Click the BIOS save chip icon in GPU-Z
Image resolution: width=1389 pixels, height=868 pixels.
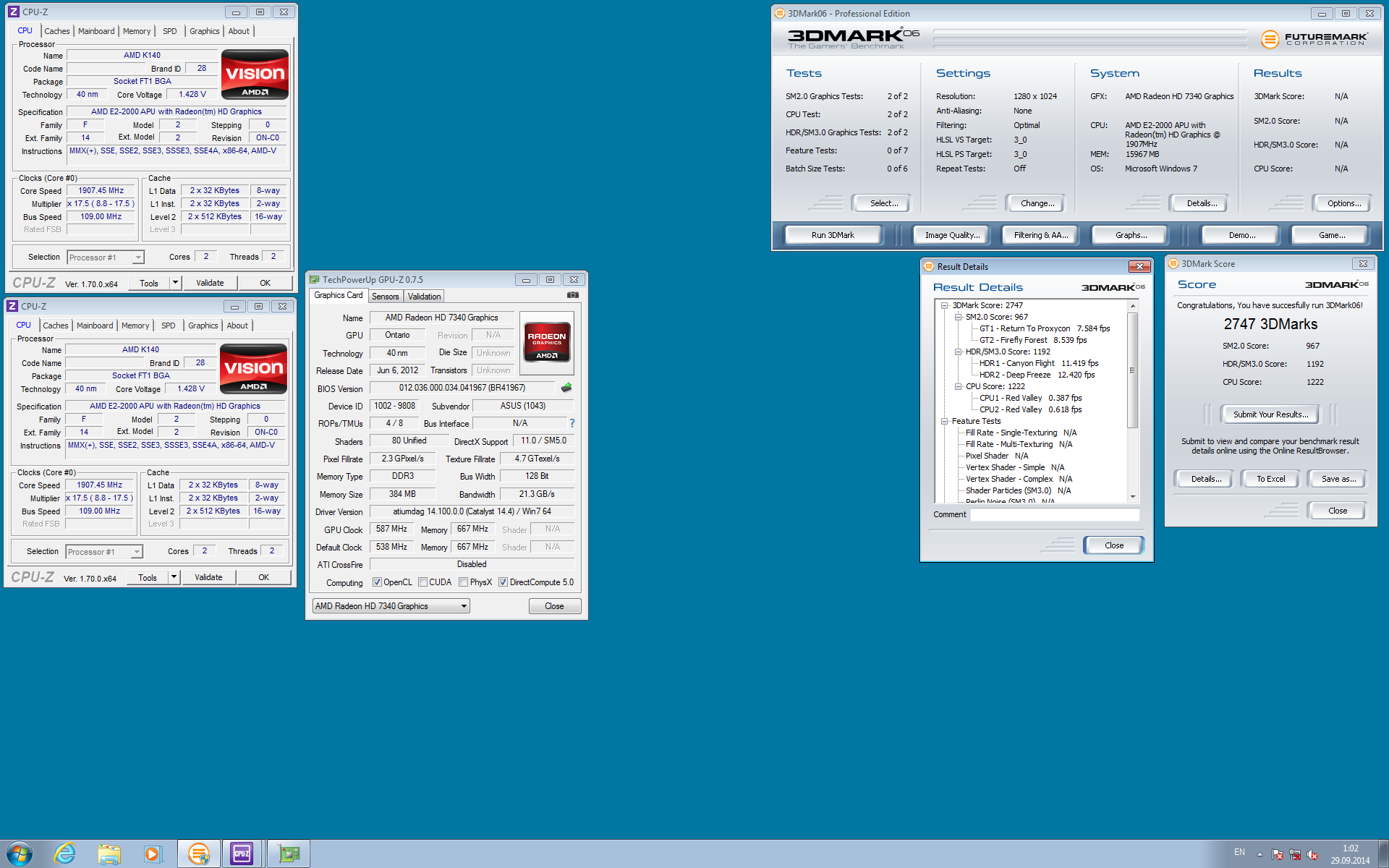(566, 388)
